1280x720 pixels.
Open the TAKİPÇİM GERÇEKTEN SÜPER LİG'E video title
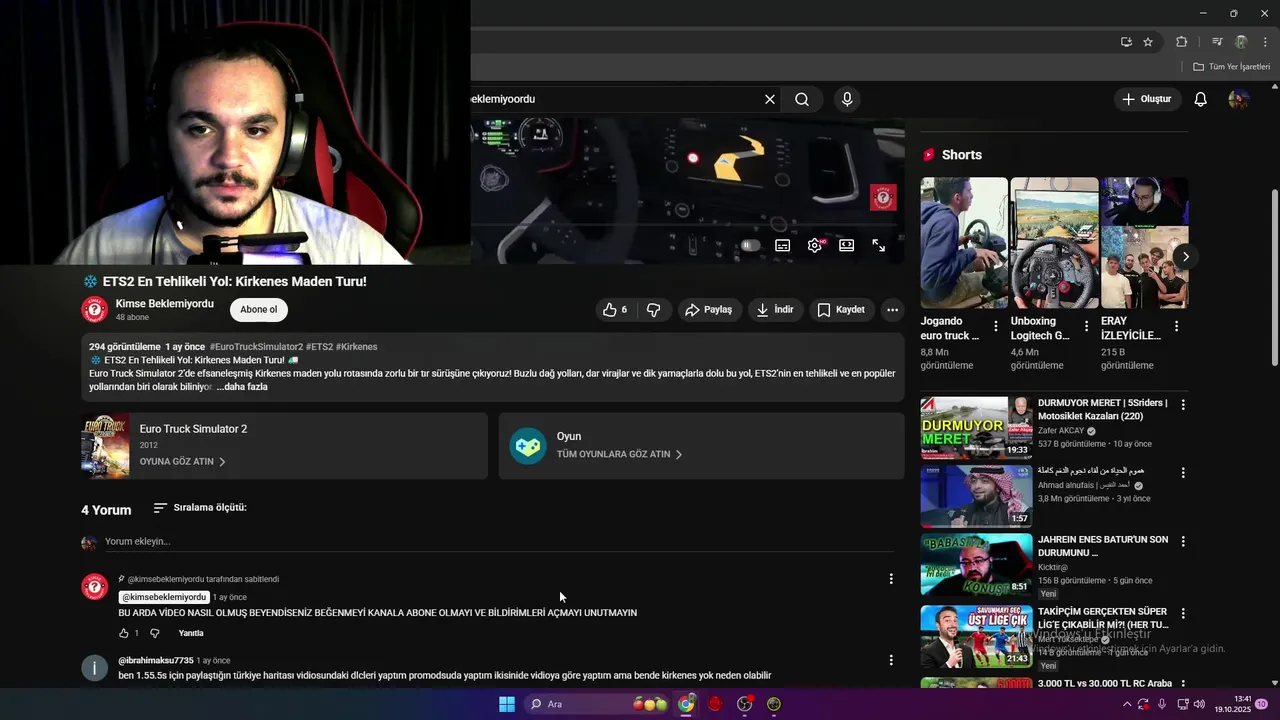(x=1102, y=618)
